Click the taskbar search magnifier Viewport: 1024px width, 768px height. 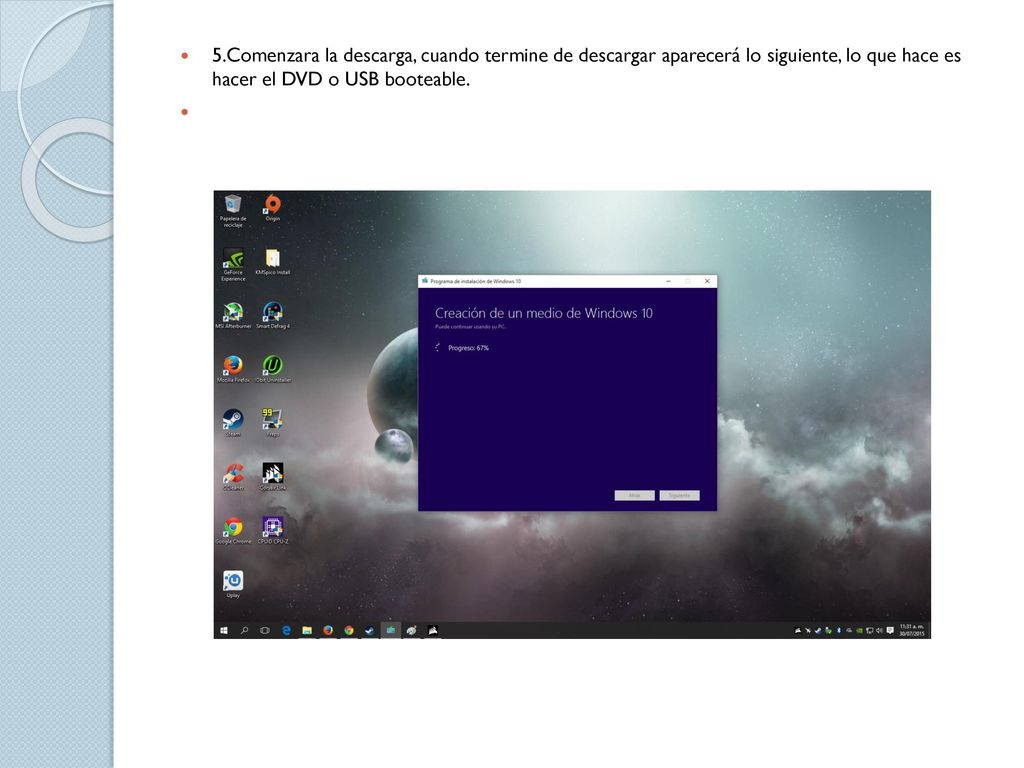tap(244, 630)
